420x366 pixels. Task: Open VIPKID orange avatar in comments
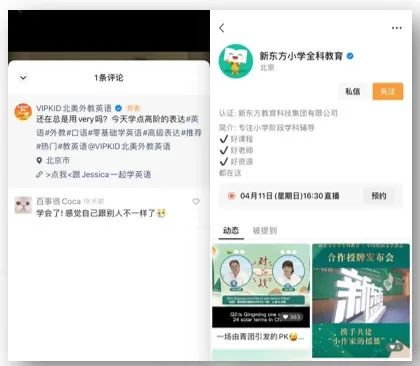point(23,112)
